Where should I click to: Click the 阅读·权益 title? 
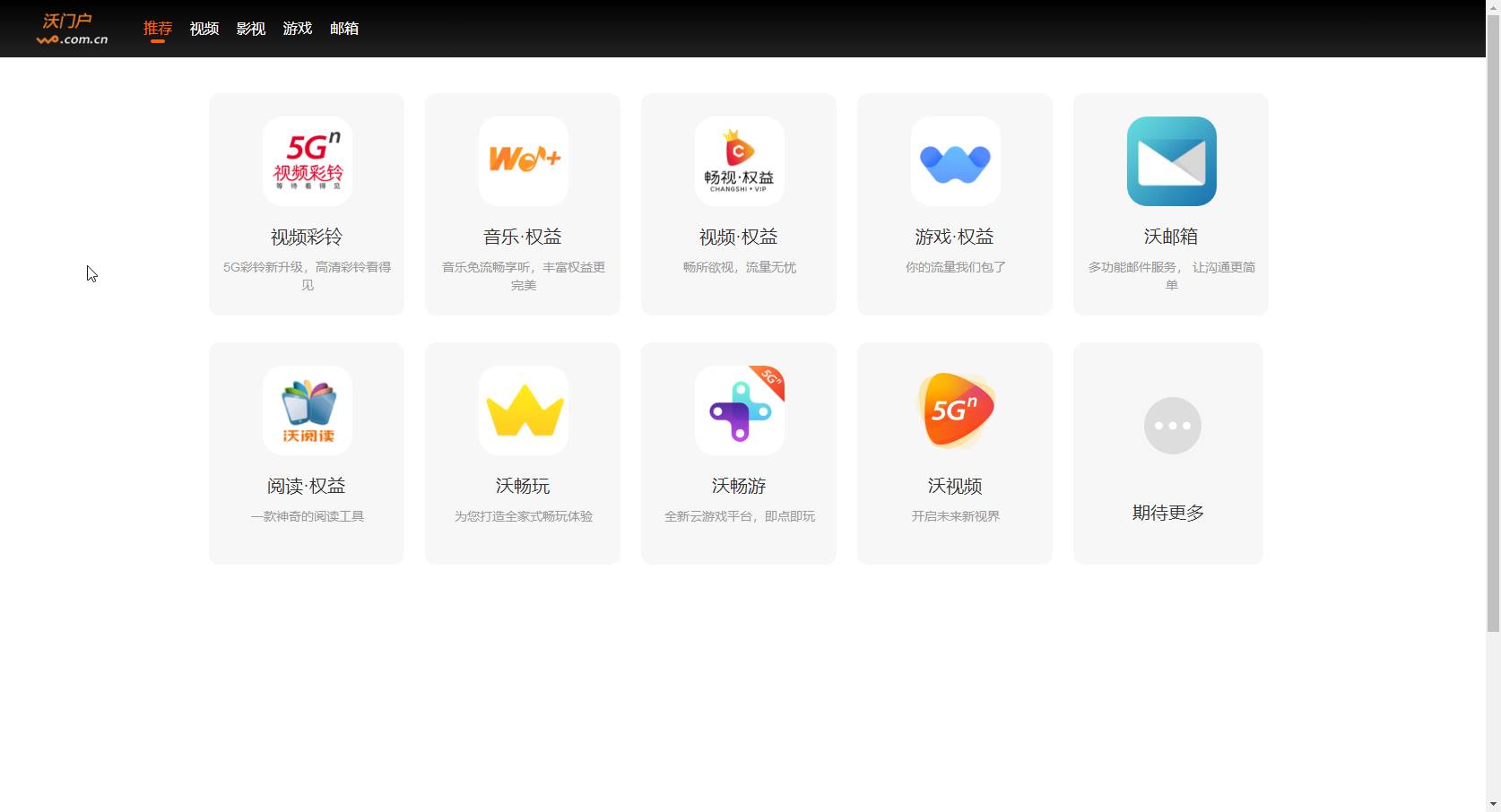pos(307,486)
